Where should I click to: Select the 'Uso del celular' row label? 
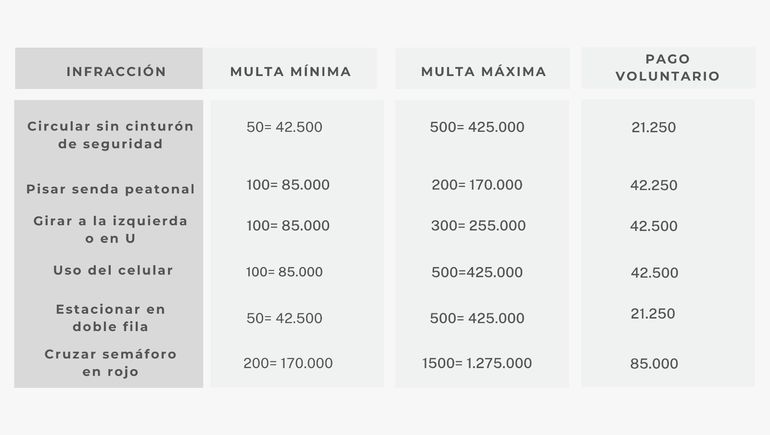(113, 270)
